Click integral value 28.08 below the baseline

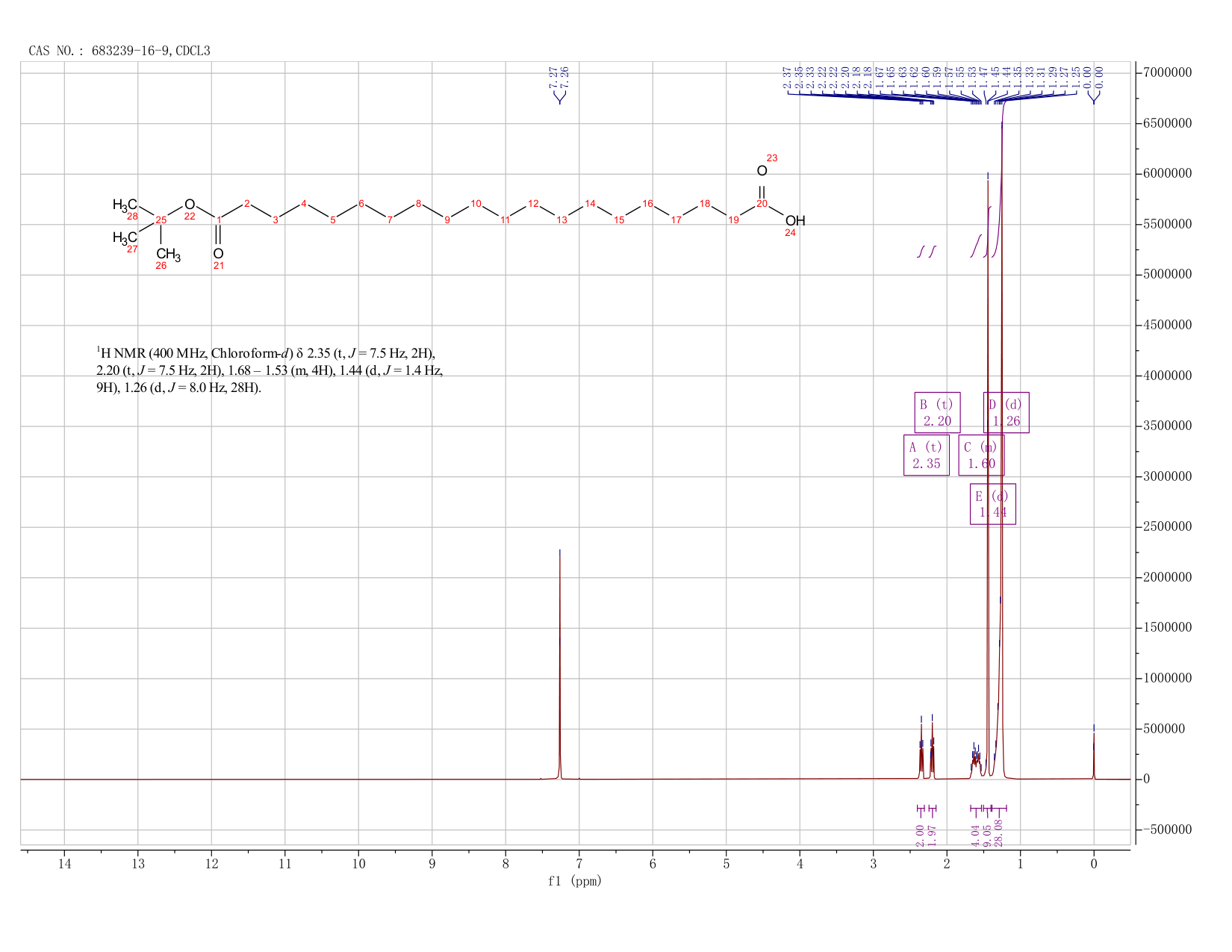click(998, 833)
